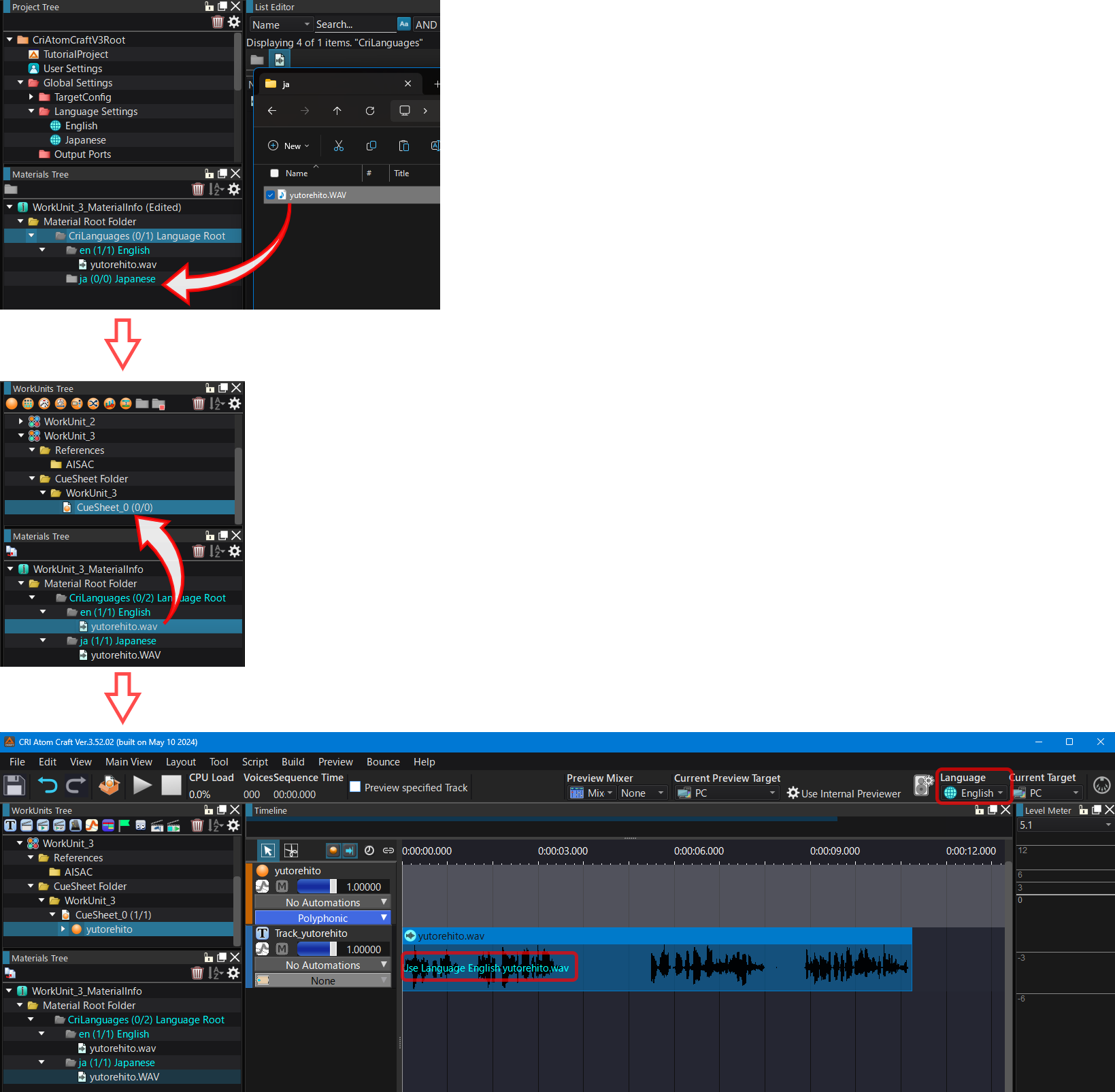Toggle the orange cue button in Timeline toolbar

pos(333,850)
